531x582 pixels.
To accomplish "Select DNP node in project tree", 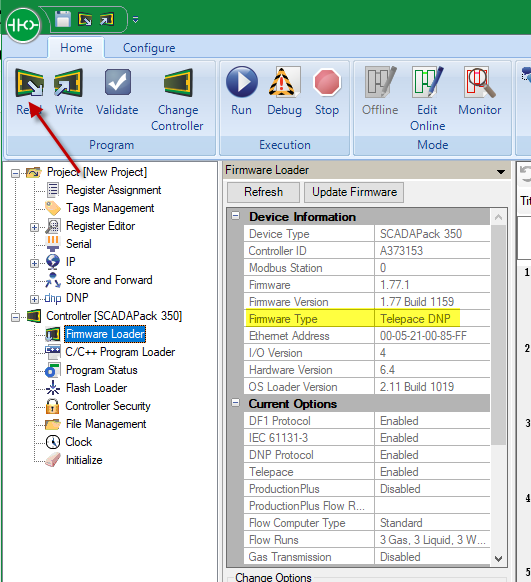I will point(77,298).
